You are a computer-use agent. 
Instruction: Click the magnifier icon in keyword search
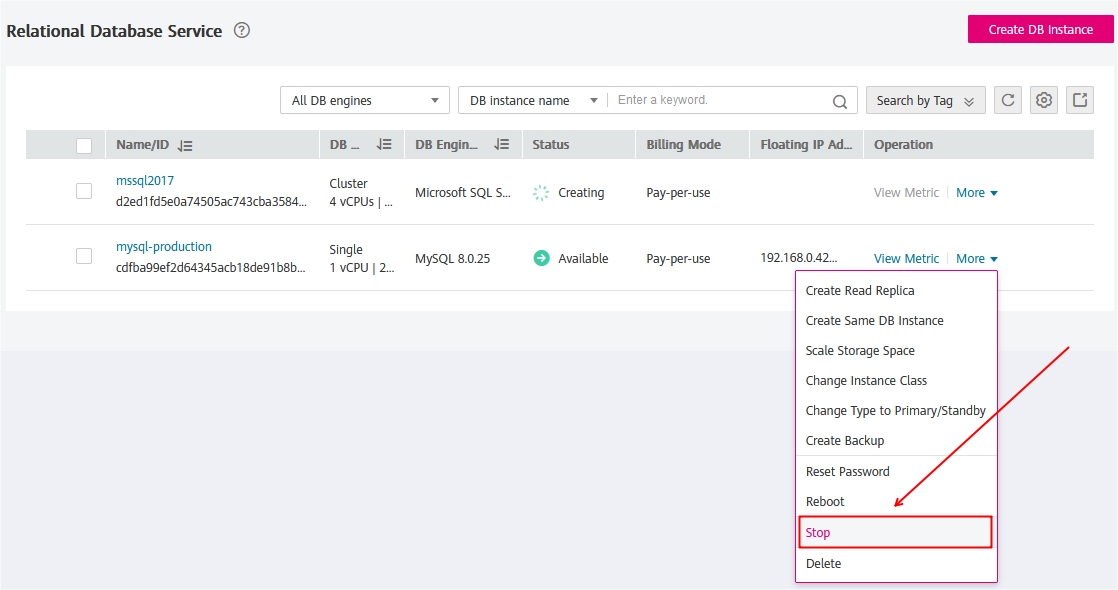click(x=839, y=100)
